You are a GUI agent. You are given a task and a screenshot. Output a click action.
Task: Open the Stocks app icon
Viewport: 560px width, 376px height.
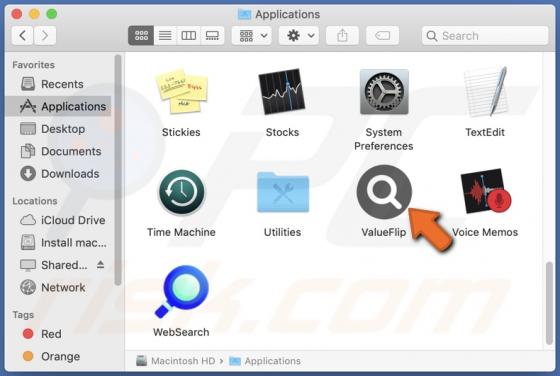pos(282,91)
